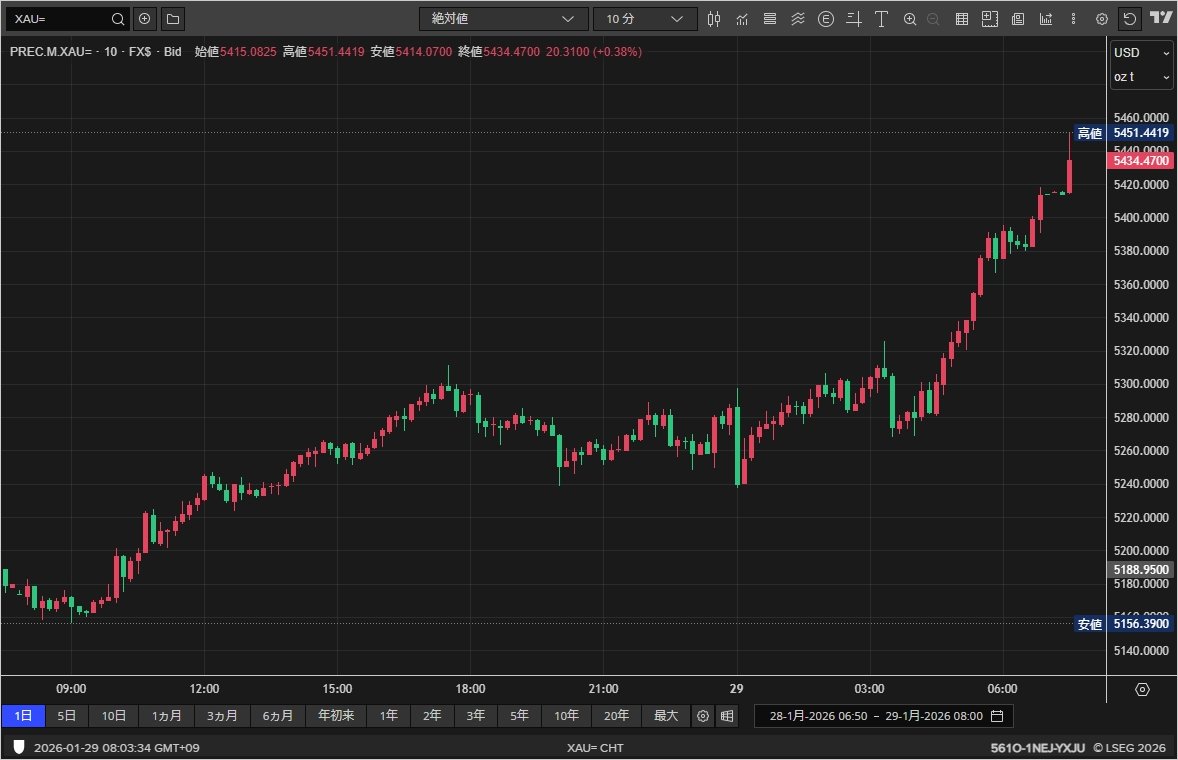Click the table icon next to range gear

727,716
